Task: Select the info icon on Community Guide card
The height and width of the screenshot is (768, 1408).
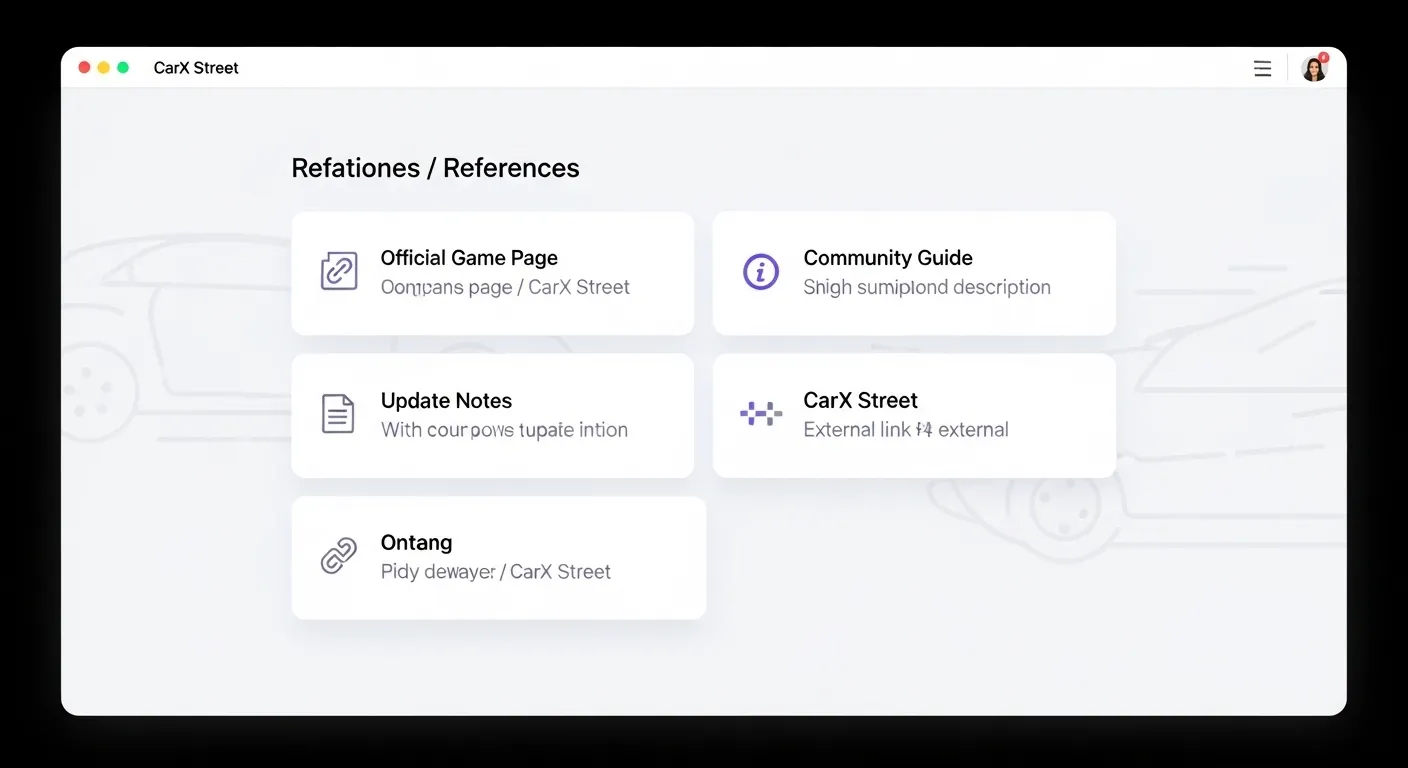Action: coord(761,271)
